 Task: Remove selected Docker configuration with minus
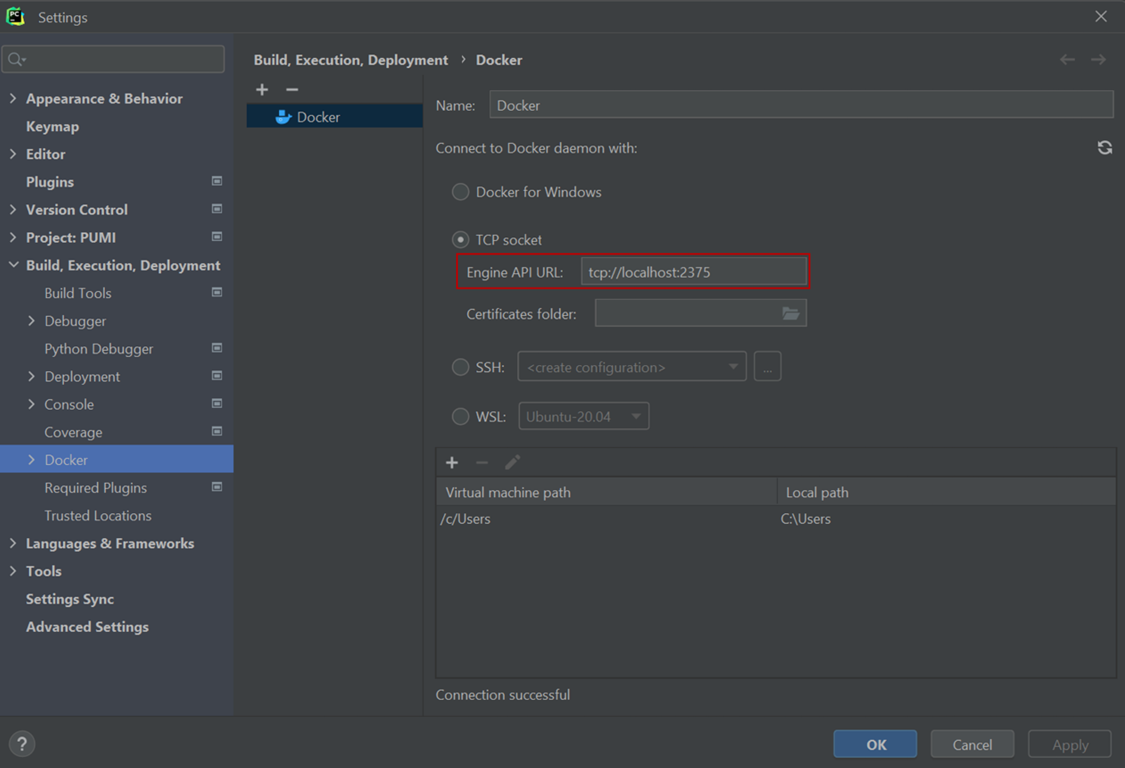point(292,90)
